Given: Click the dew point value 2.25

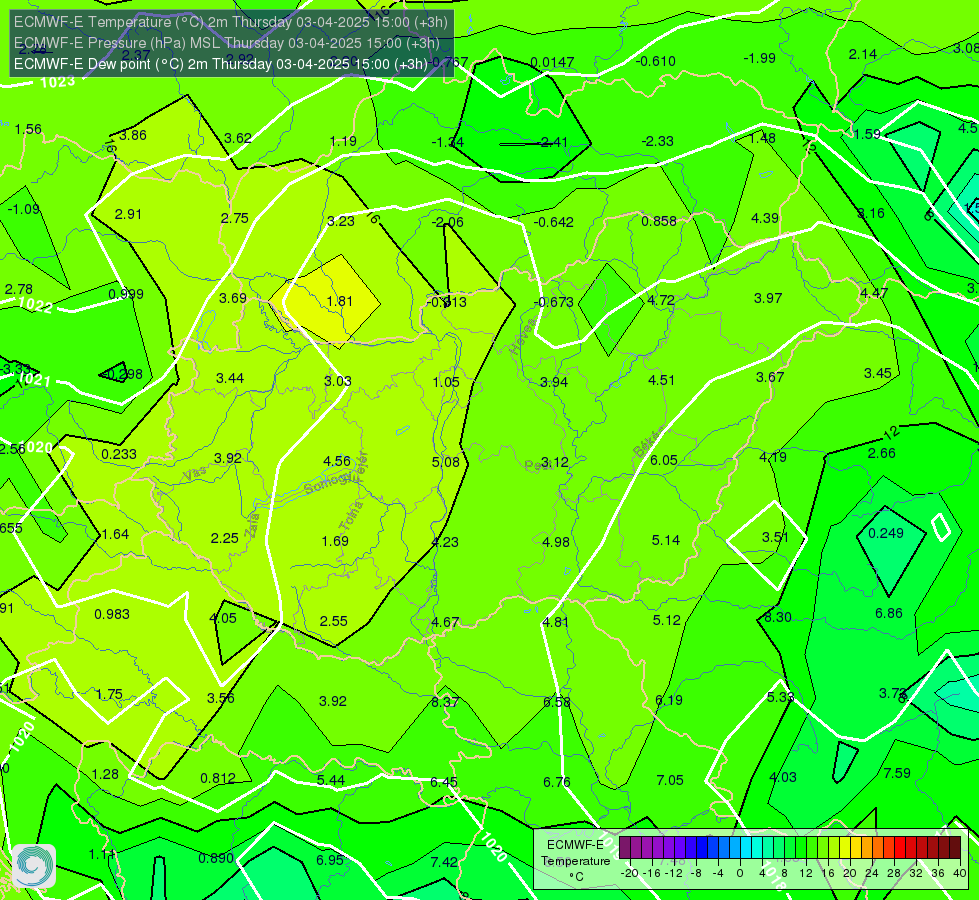Looking at the screenshot, I should click(225, 538).
